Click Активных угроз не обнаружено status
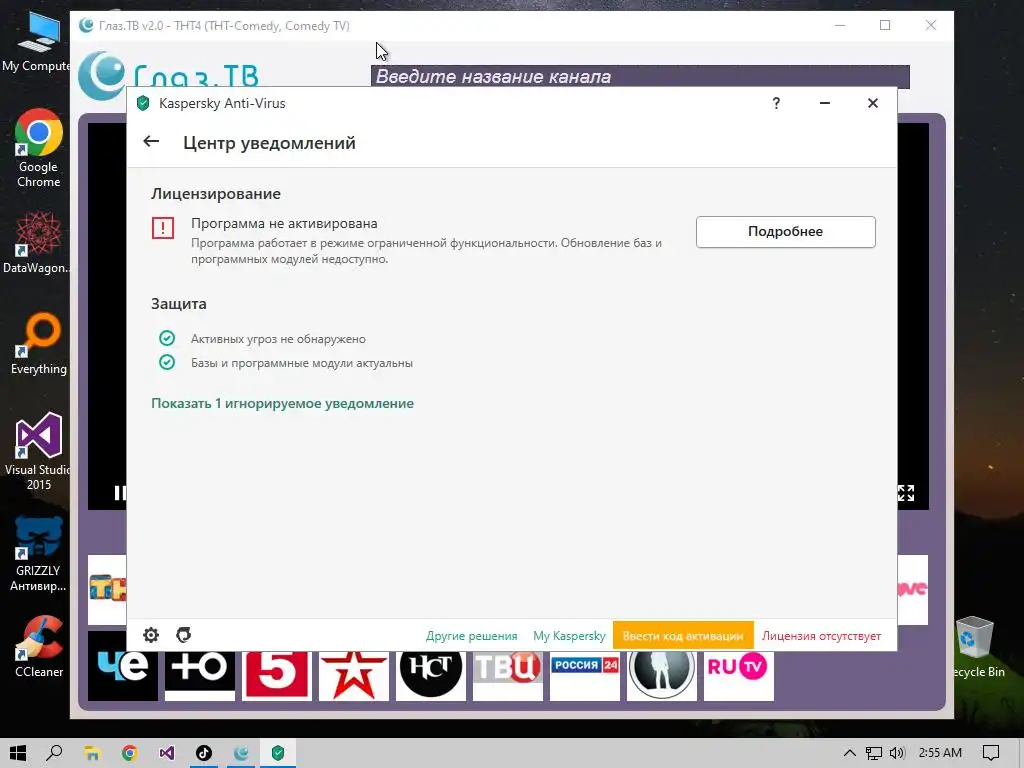1024x768 pixels. point(278,339)
